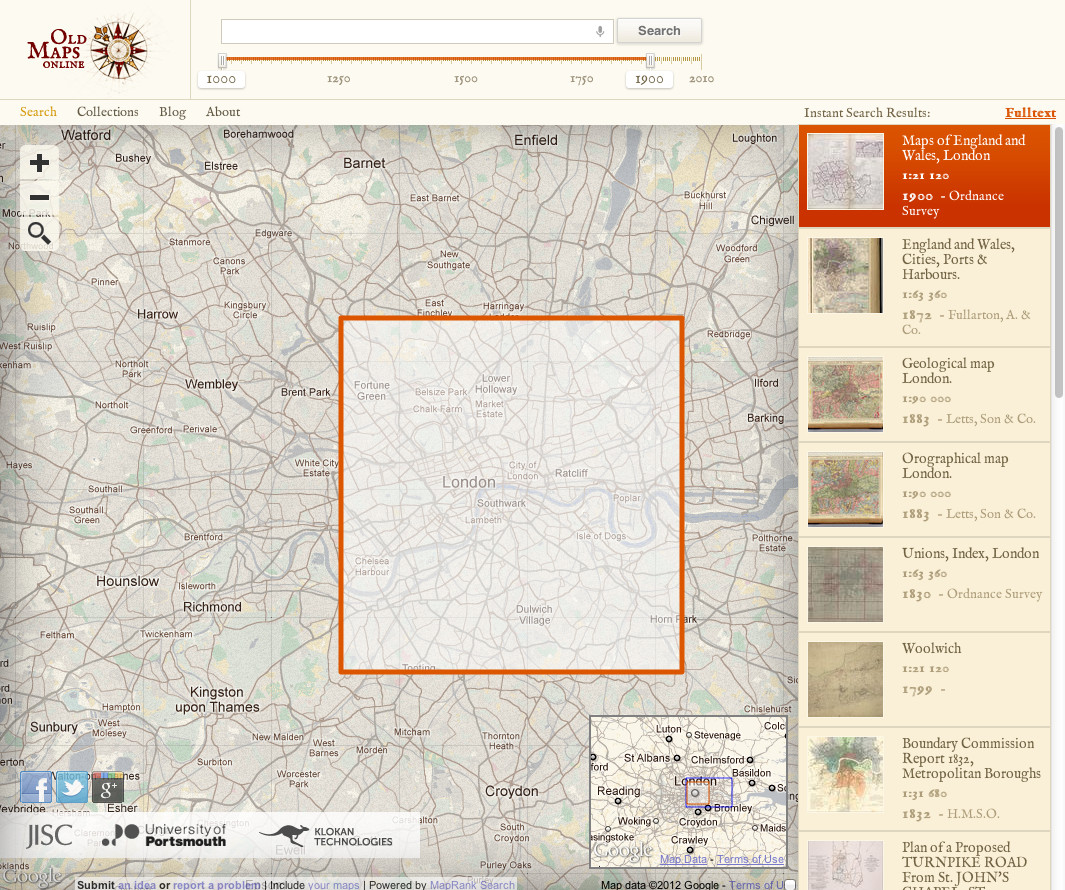Zoom in the map with plus button
The height and width of the screenshot is (890, 1065).
click(x=40, y=163)
